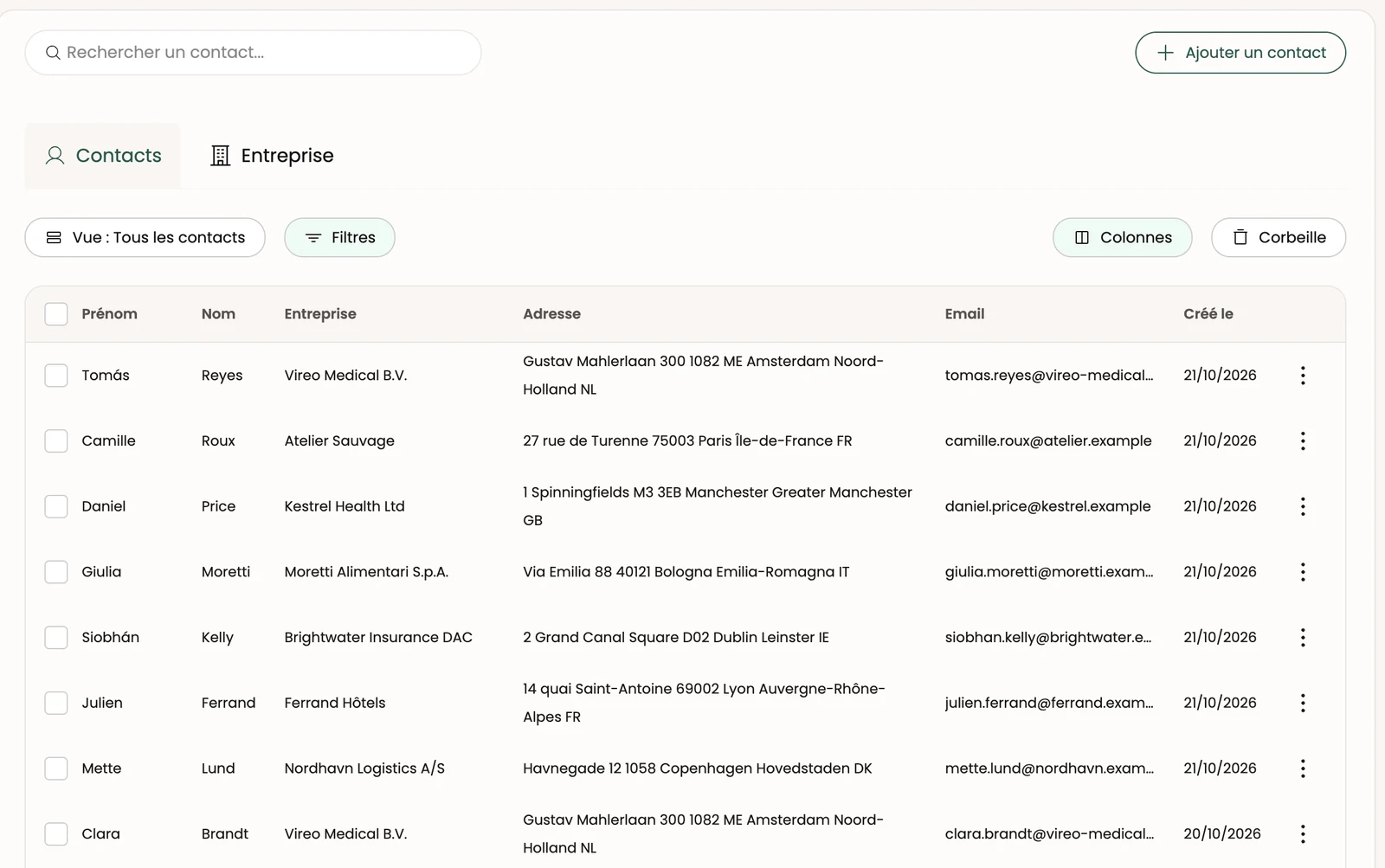Click address Via Emilia 88 Bologna
This screenshot has height=868, width=1385.
686,571
